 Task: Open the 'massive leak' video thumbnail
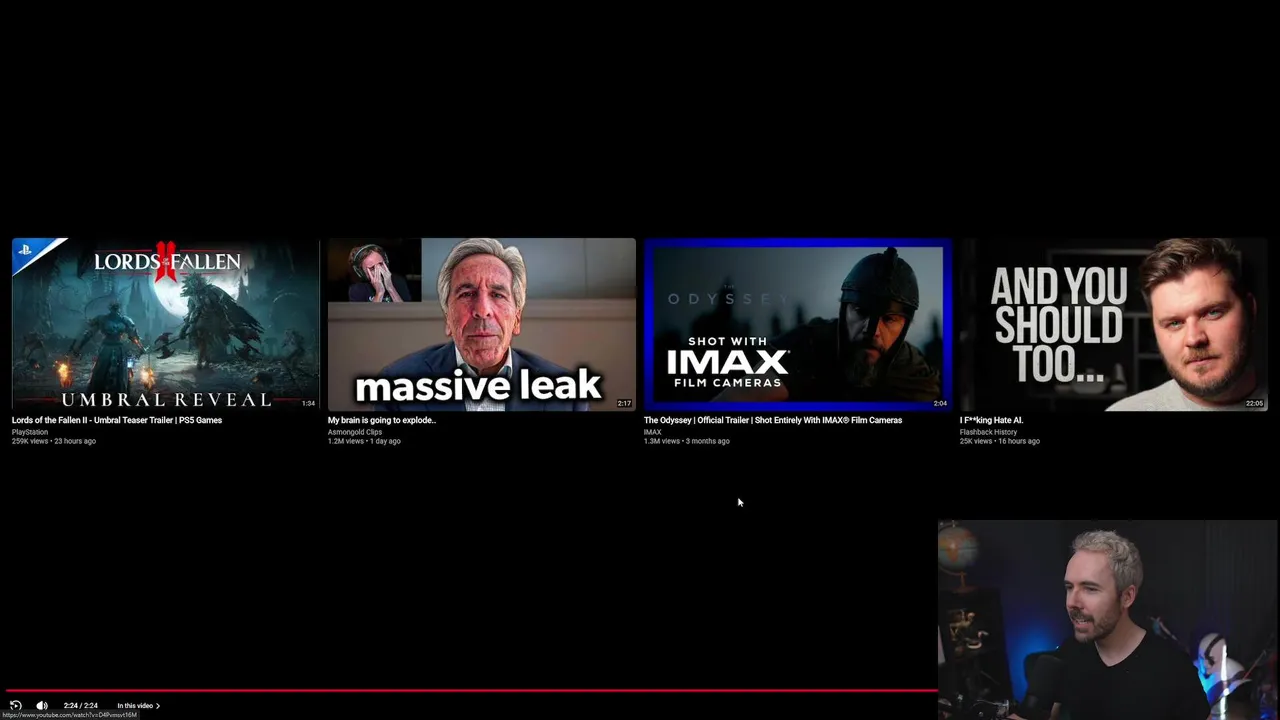tap(482, 324)
